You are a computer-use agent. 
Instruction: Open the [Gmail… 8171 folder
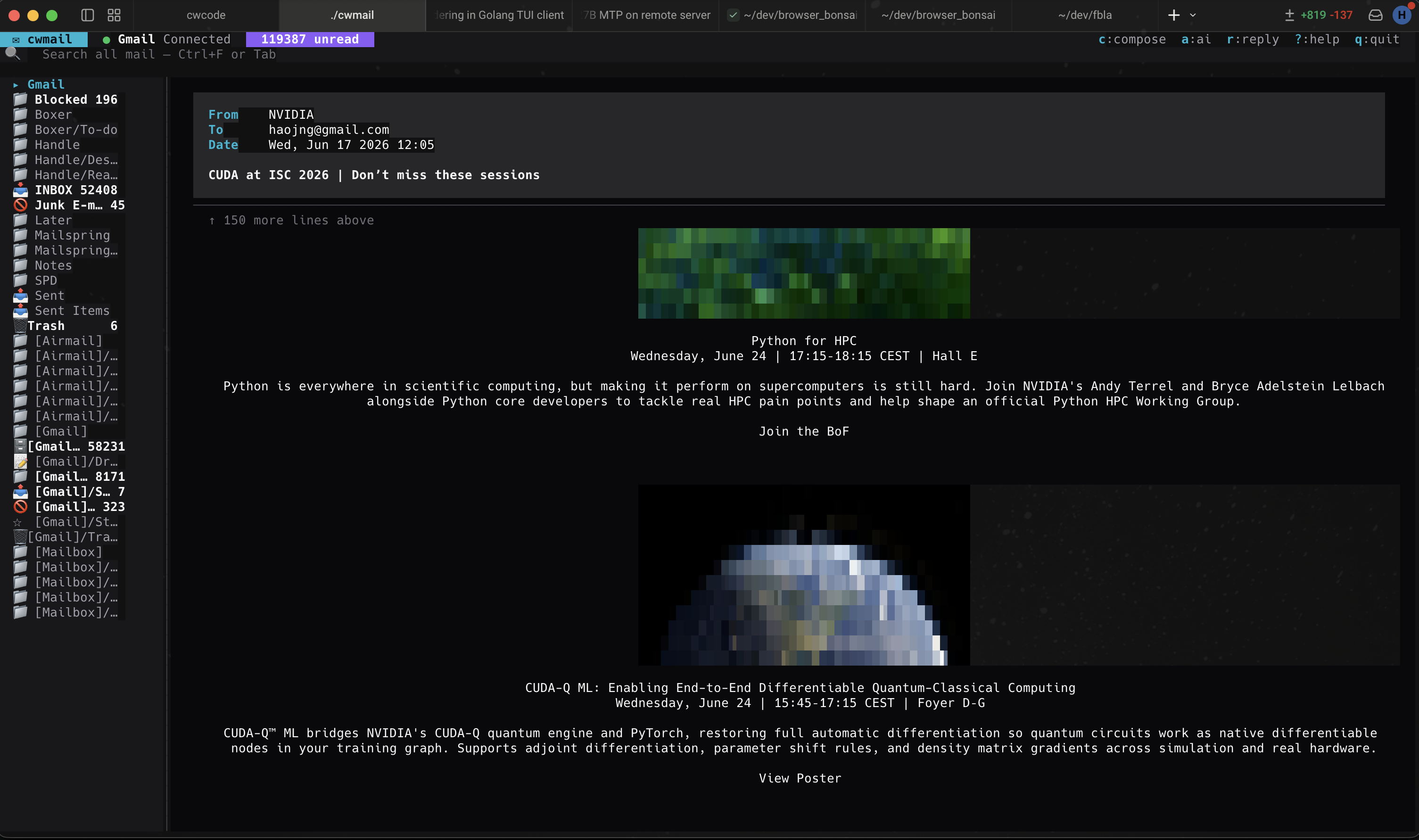[69, 477]
